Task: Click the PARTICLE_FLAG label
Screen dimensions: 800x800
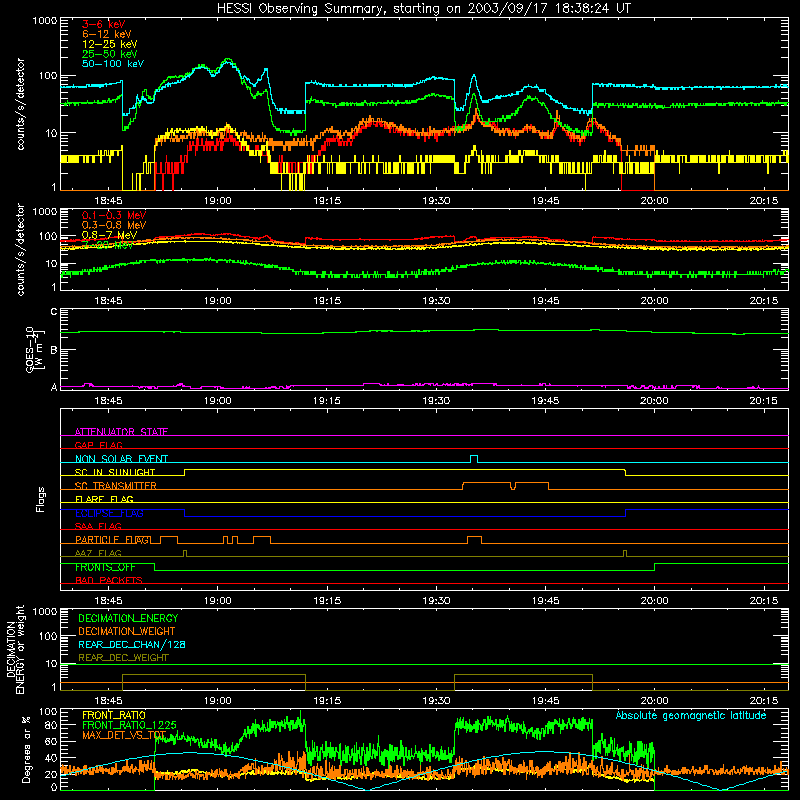Action: point(112,540)
